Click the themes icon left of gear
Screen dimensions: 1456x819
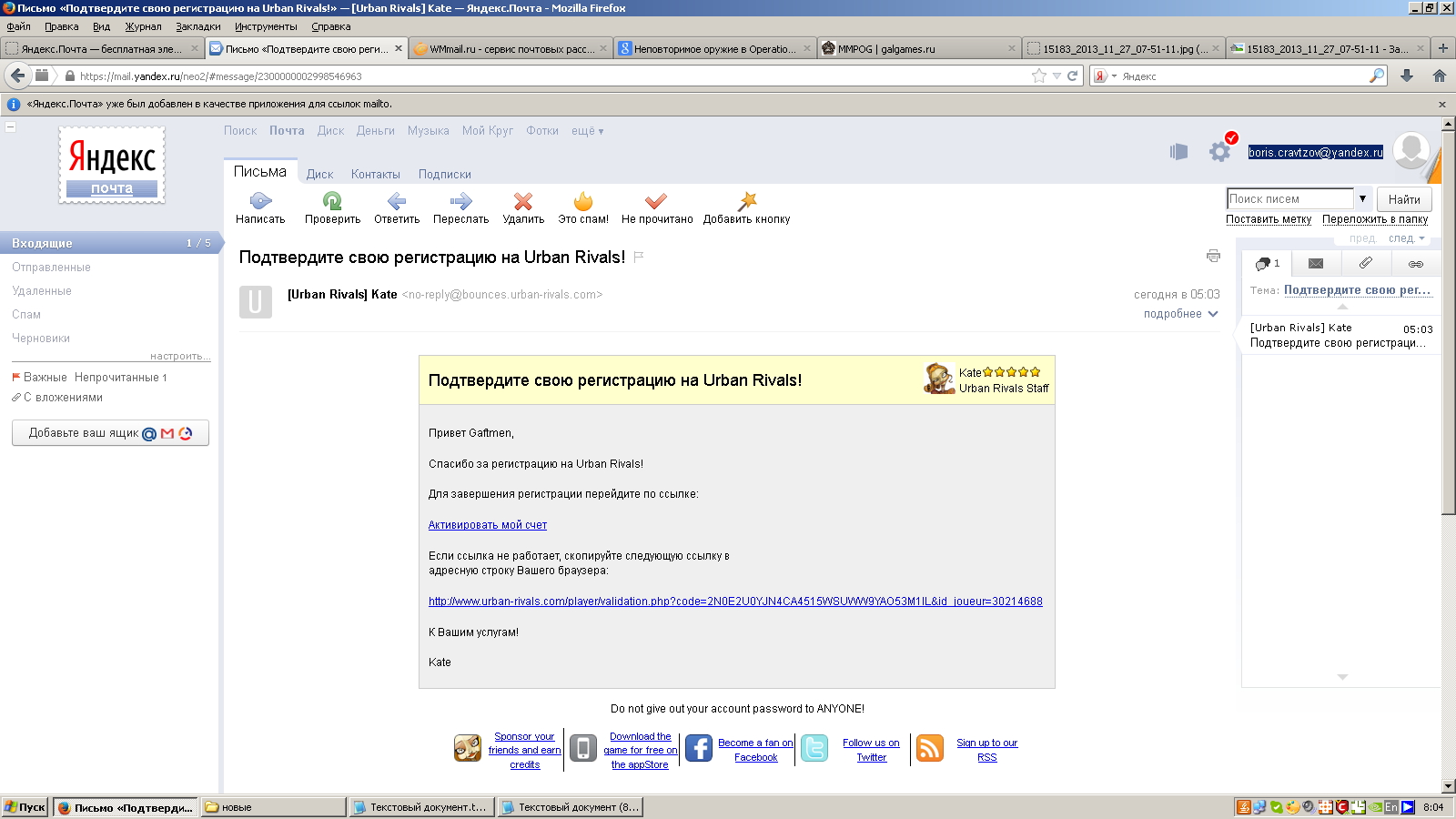pyautogui.click(x=1178, y=152)
